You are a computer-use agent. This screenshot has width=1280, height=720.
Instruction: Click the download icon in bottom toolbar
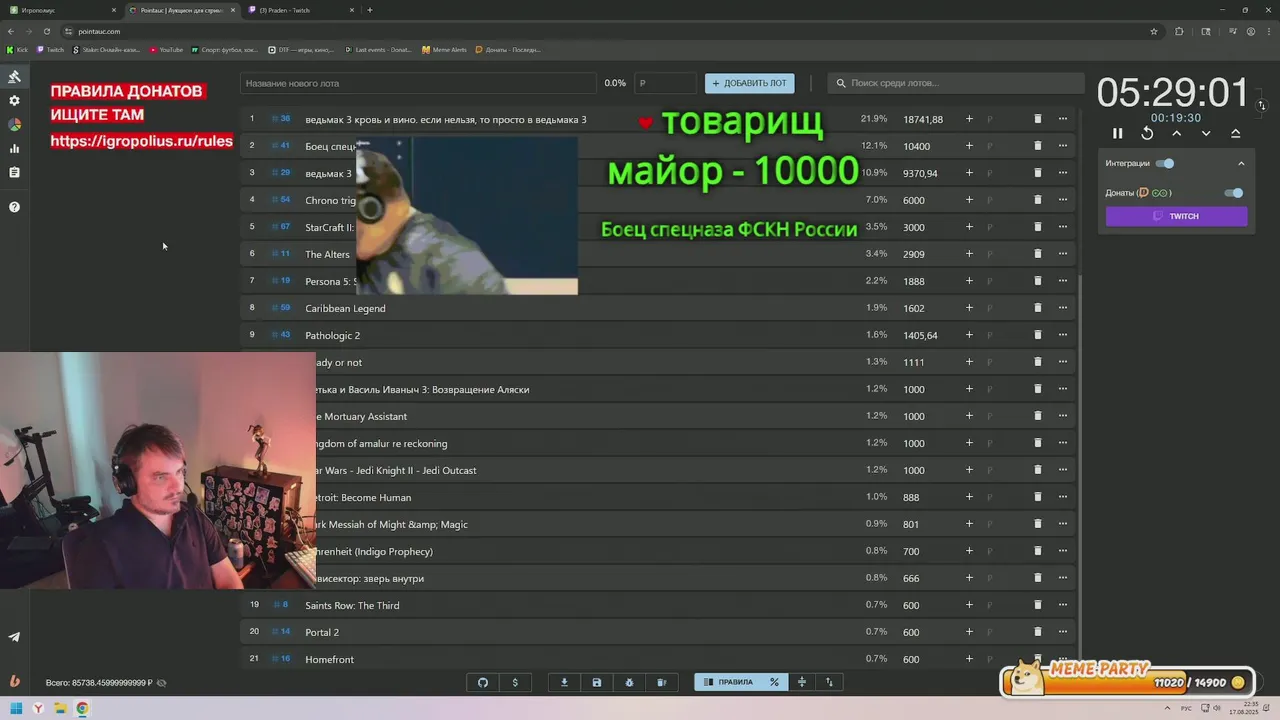tap(564, 682)
